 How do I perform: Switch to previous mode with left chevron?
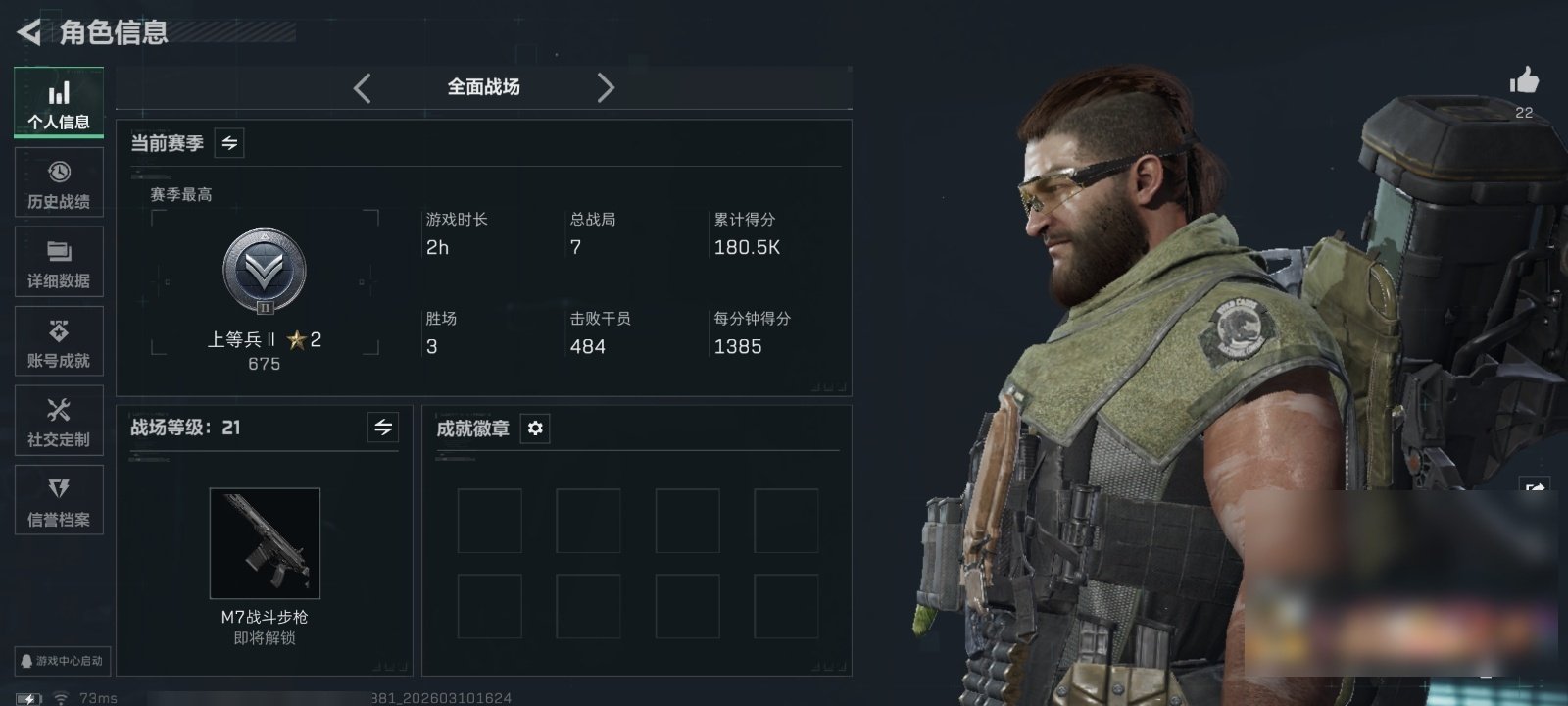coord(362,88)
